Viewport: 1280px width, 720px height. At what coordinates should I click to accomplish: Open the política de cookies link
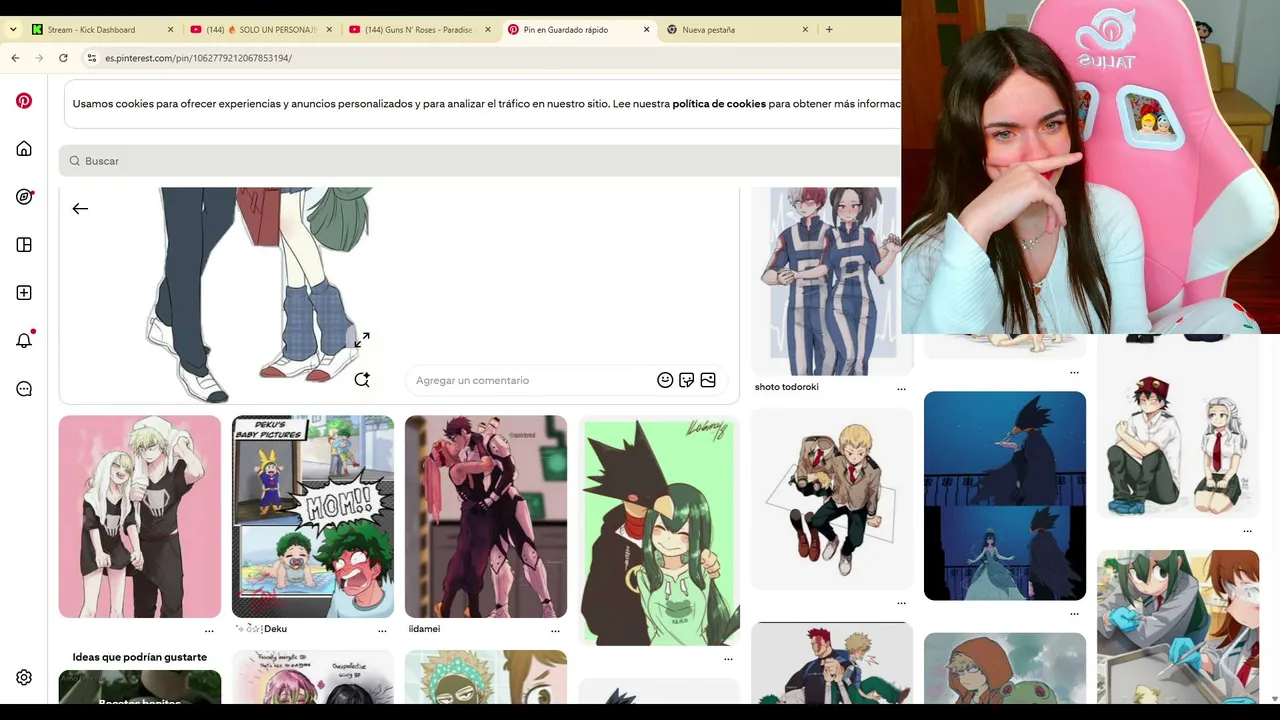[x=719, y=104]
